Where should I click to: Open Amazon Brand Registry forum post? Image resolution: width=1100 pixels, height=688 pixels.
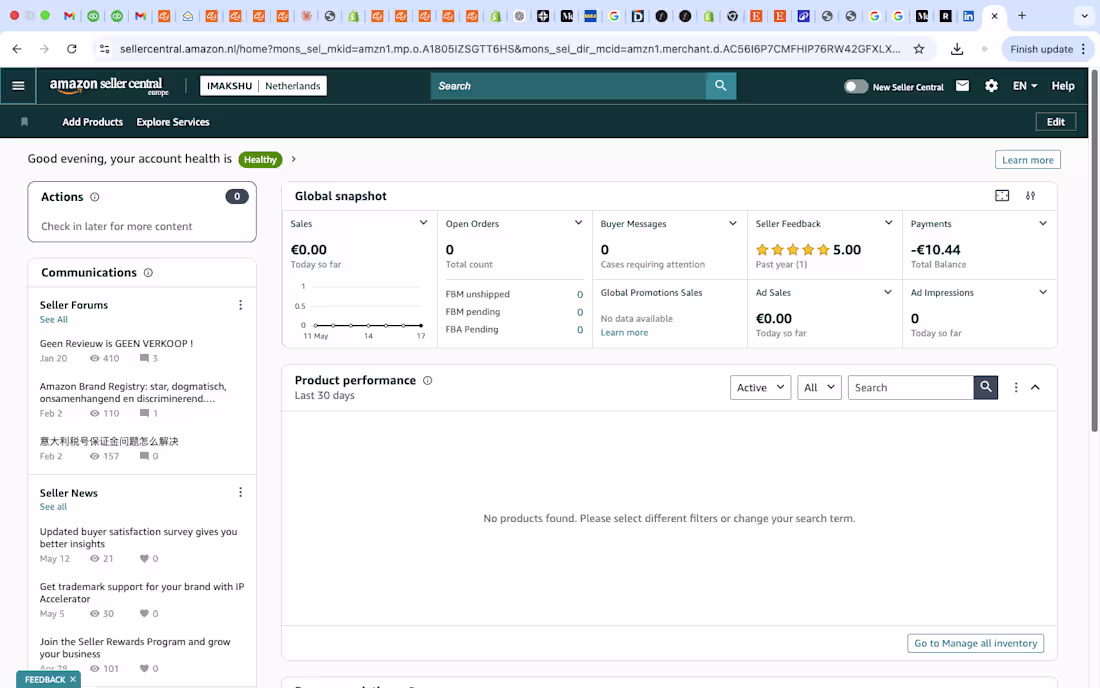133,392
